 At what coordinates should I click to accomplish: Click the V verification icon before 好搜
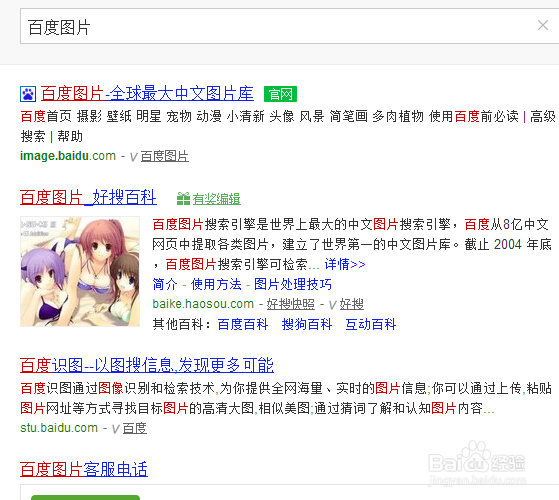pos(332,305)
